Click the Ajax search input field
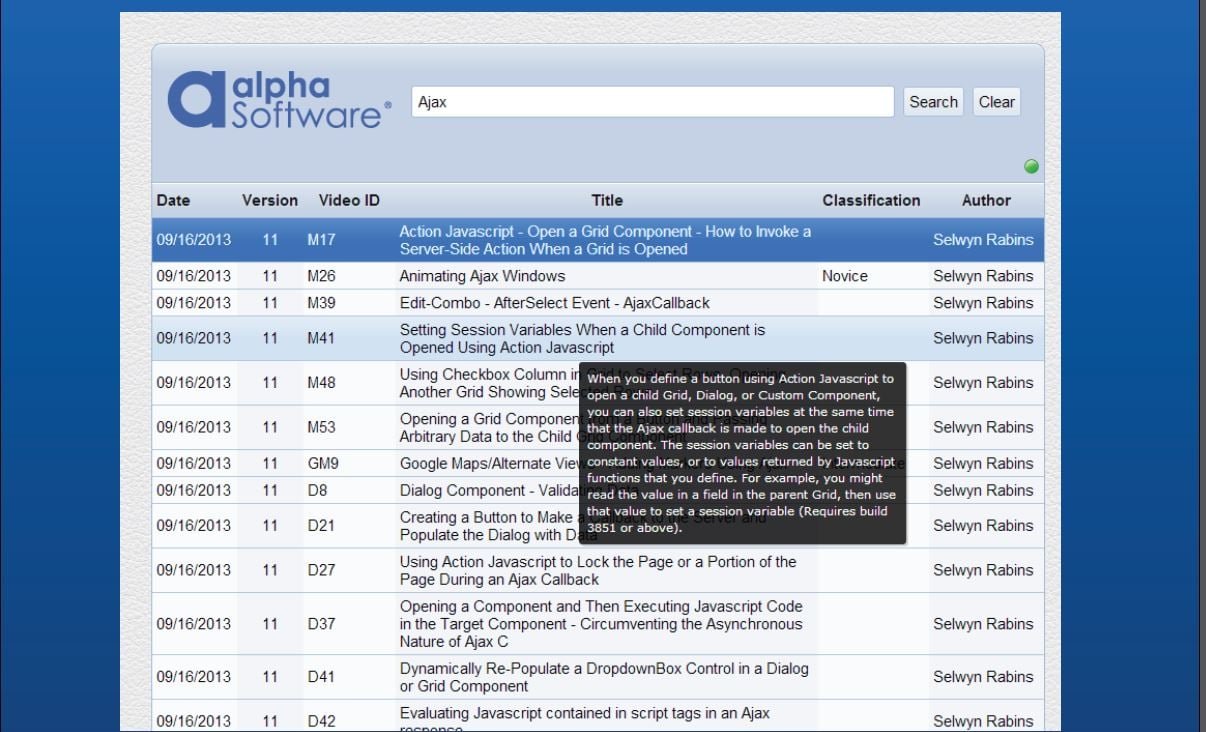This screenshot has width=1206, height=732. click(x=652, y=102)
